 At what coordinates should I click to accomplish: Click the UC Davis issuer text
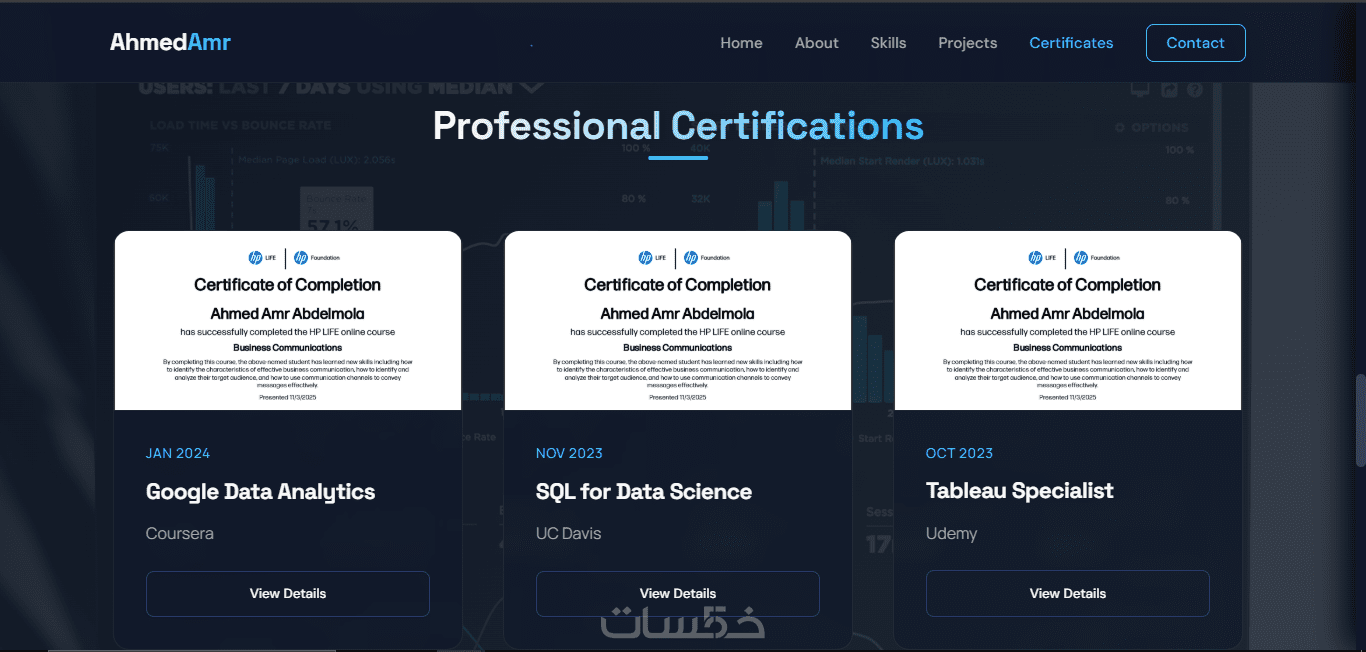click(569, 533)
